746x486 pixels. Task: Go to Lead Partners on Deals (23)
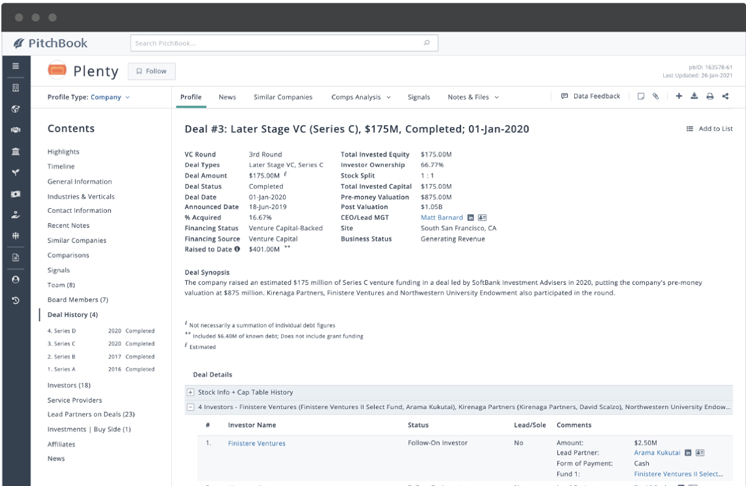point(91,415)
